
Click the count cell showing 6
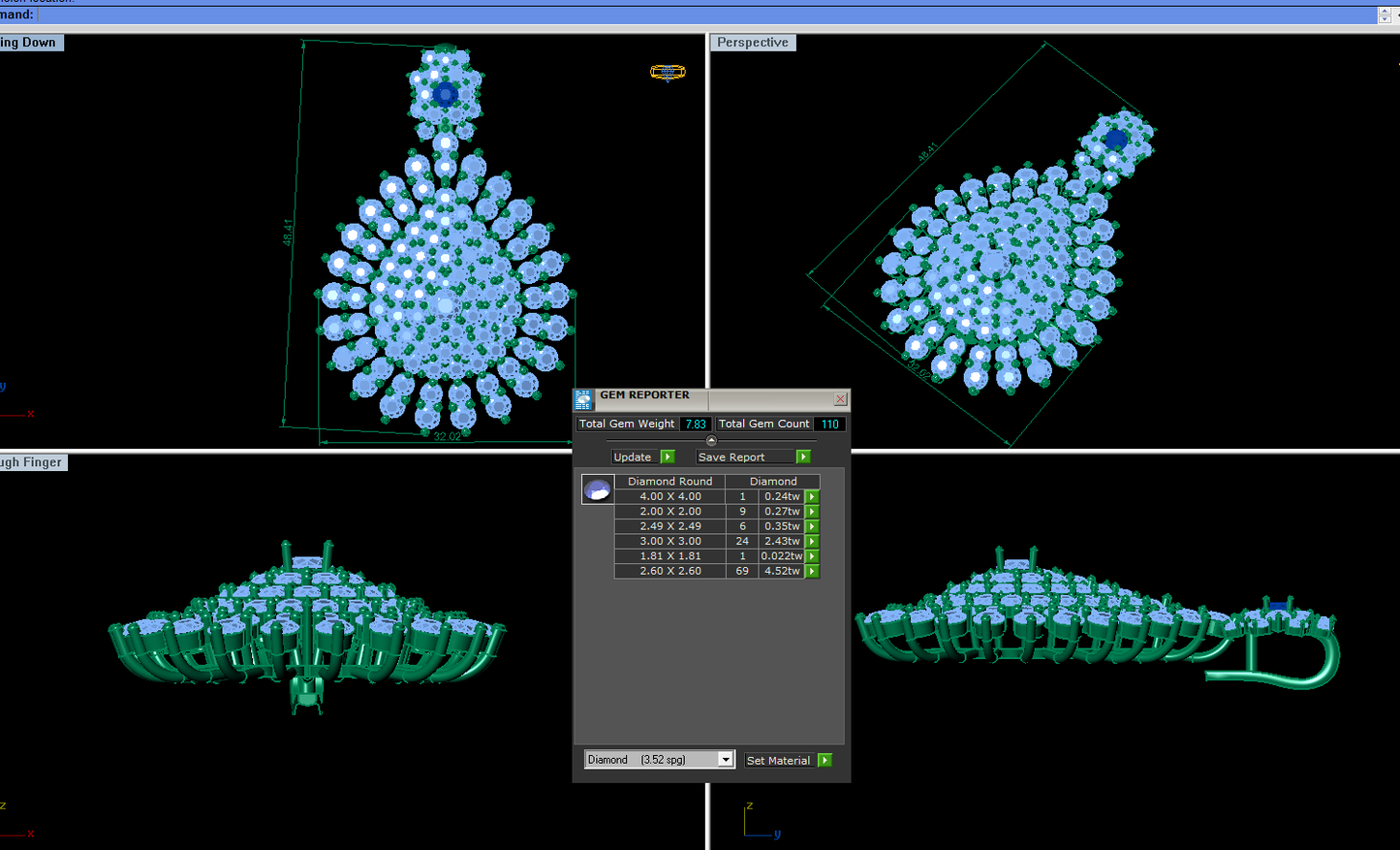(742, 526)
